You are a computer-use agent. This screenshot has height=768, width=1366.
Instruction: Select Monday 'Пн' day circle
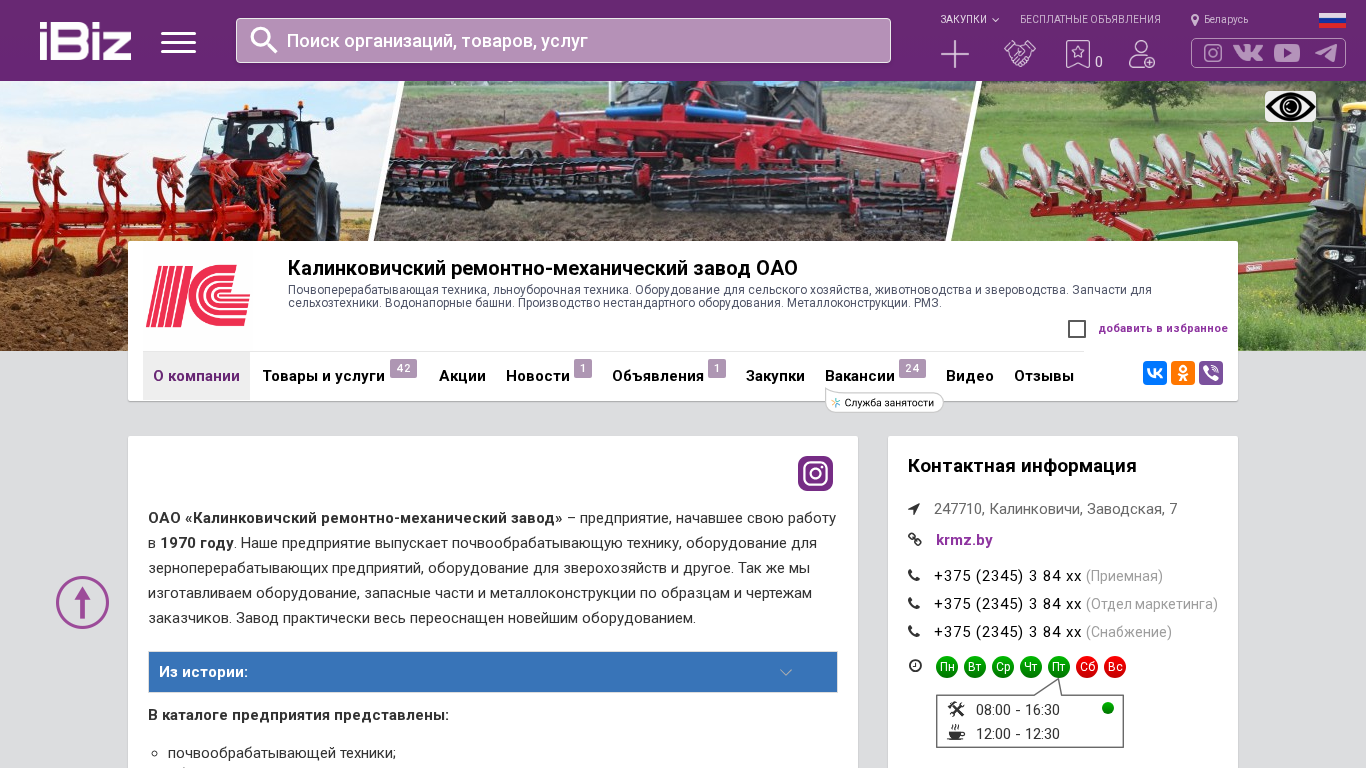click(947, 667)
